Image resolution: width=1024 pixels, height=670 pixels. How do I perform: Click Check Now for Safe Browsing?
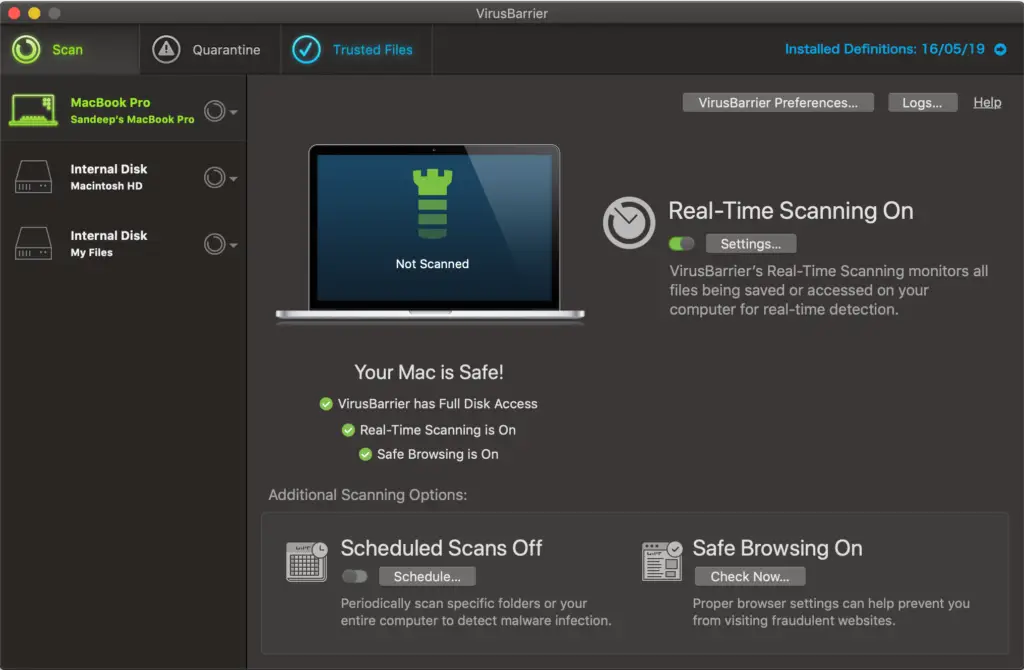click(x=750, y=577)
